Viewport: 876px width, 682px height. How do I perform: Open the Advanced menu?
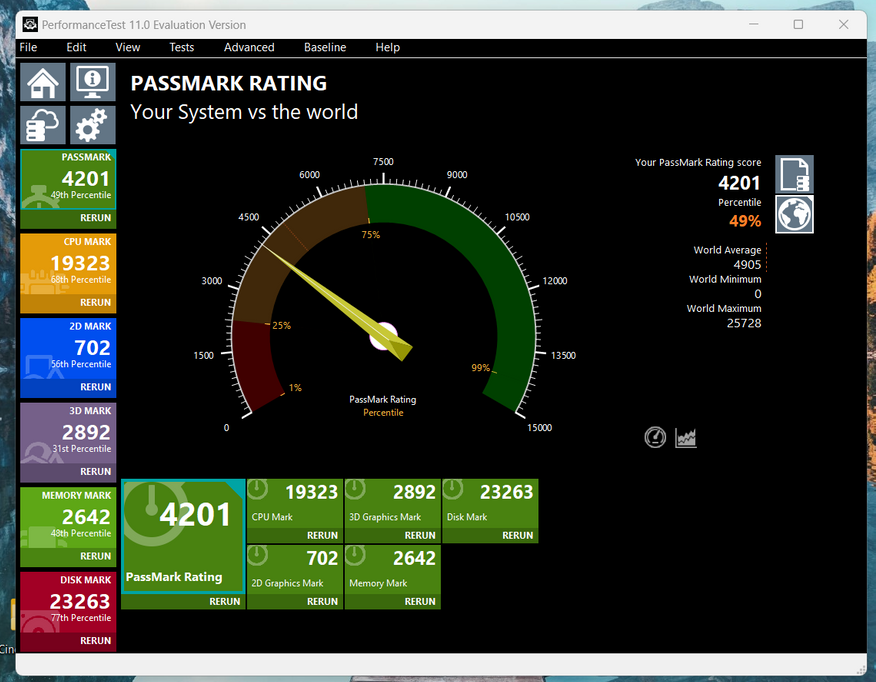249,47
